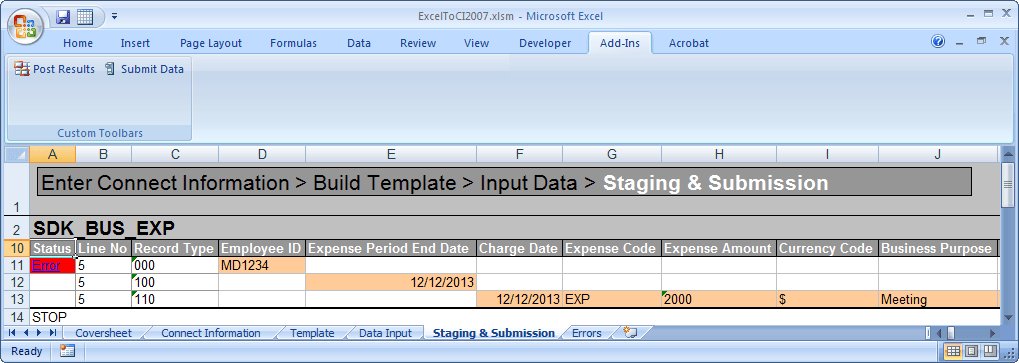Open Microsoft Excel Help icon
This screenshot has height=363, width=1019.
pyautogui.click(x=938, y=42)
